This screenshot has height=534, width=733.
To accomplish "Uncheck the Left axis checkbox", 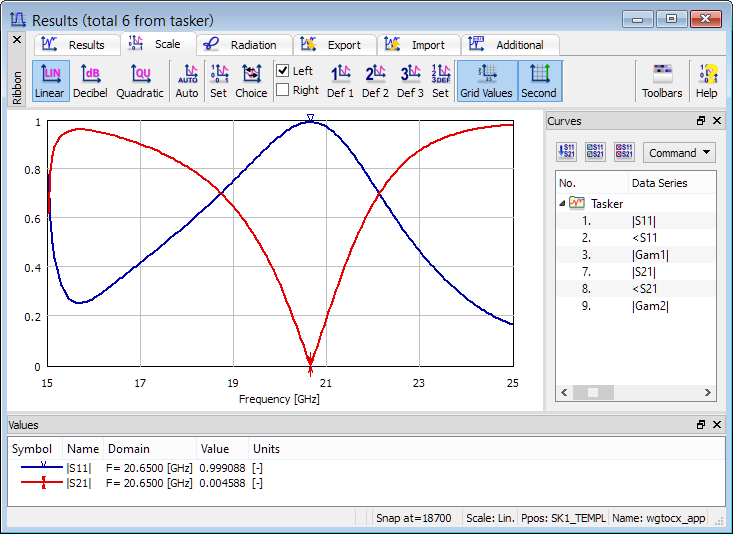I will [x=283, y=71].
